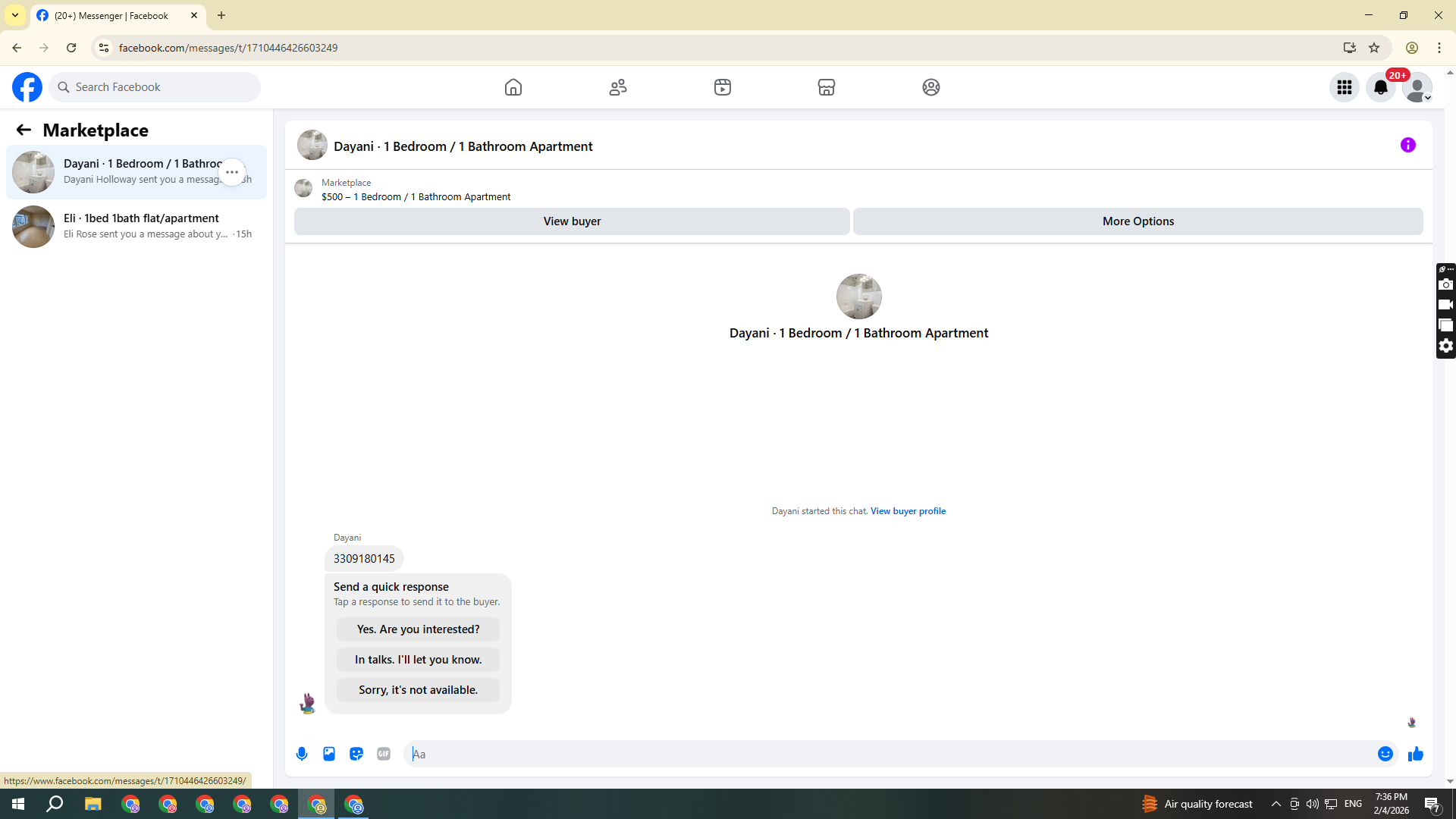Viewport: 1456px width, 819px height.
Task: Open View buyer profile link
Action: coord(908,511)
